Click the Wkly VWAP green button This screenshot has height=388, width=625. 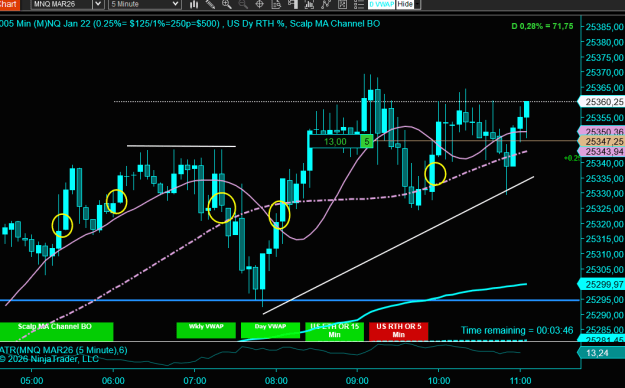tap(206, 330)
